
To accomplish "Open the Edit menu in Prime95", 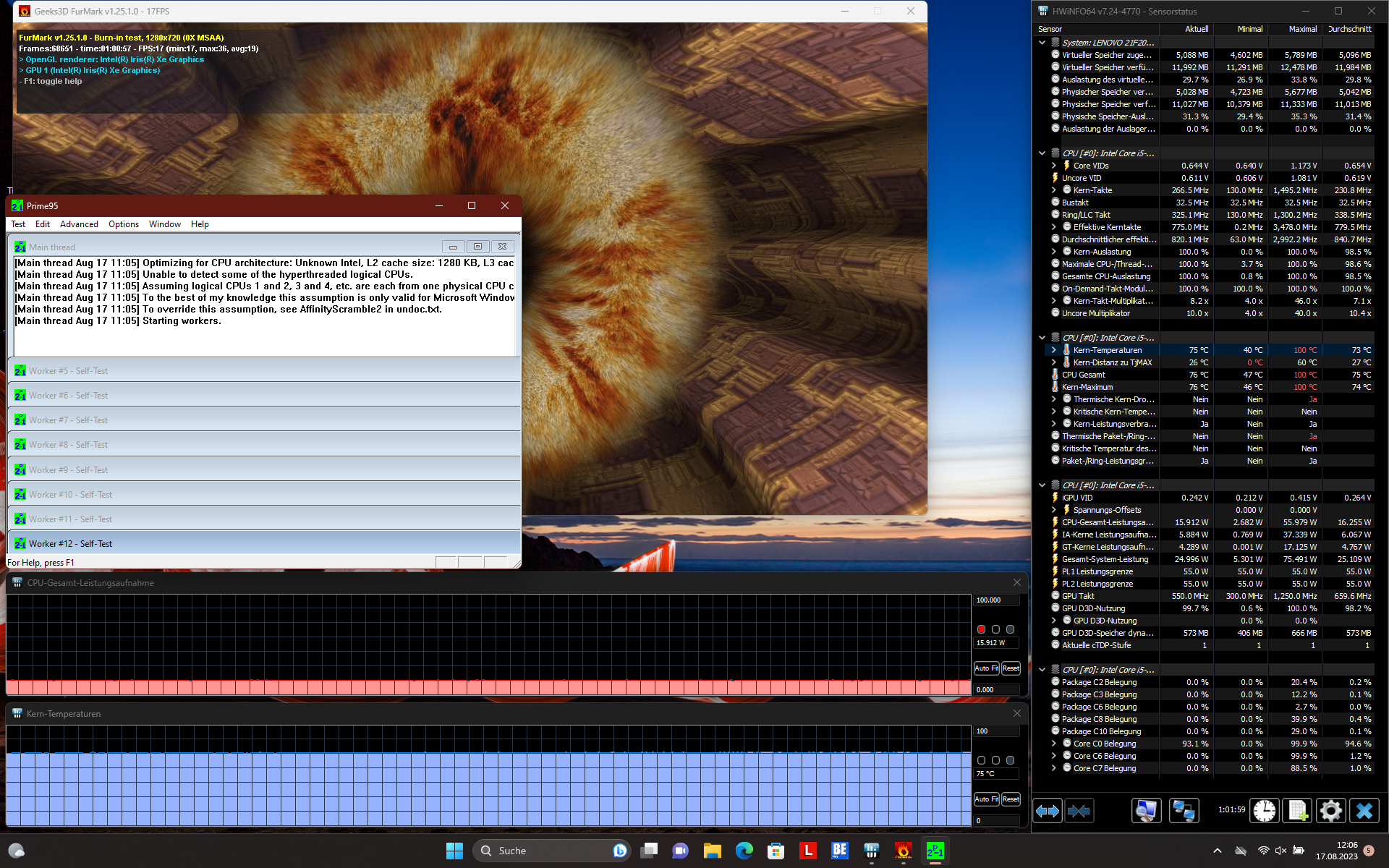I will tap(43, 224).
